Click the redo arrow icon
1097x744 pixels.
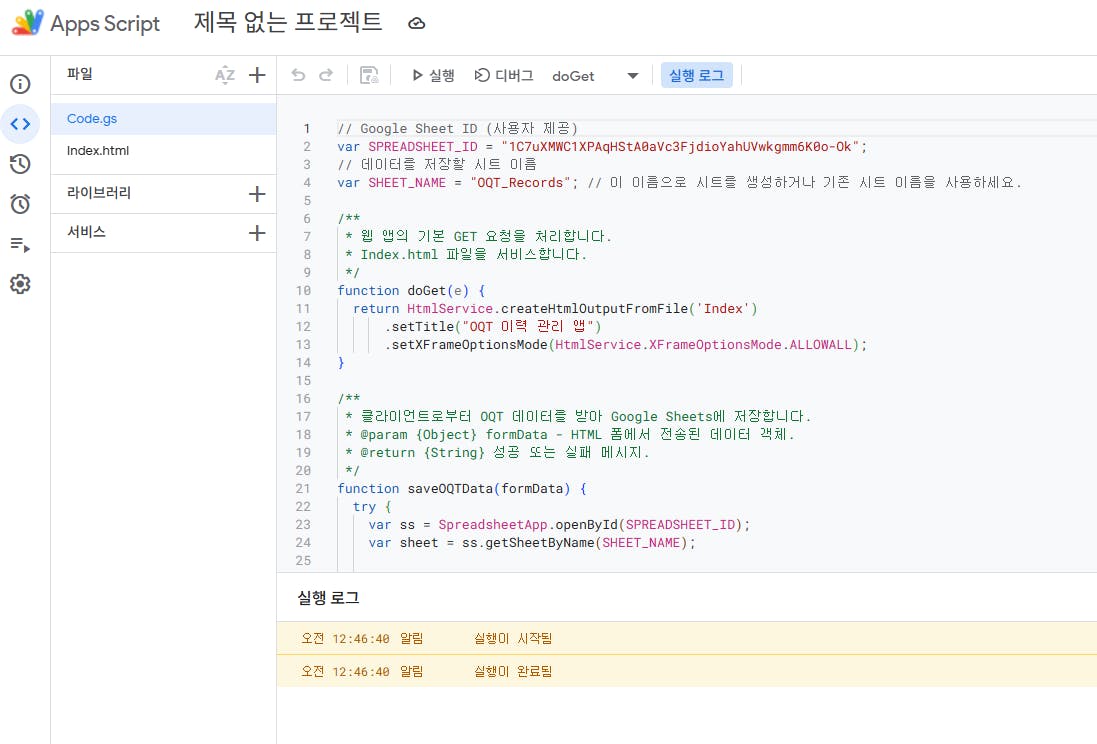pyautogui.click(x=326, y=75)
